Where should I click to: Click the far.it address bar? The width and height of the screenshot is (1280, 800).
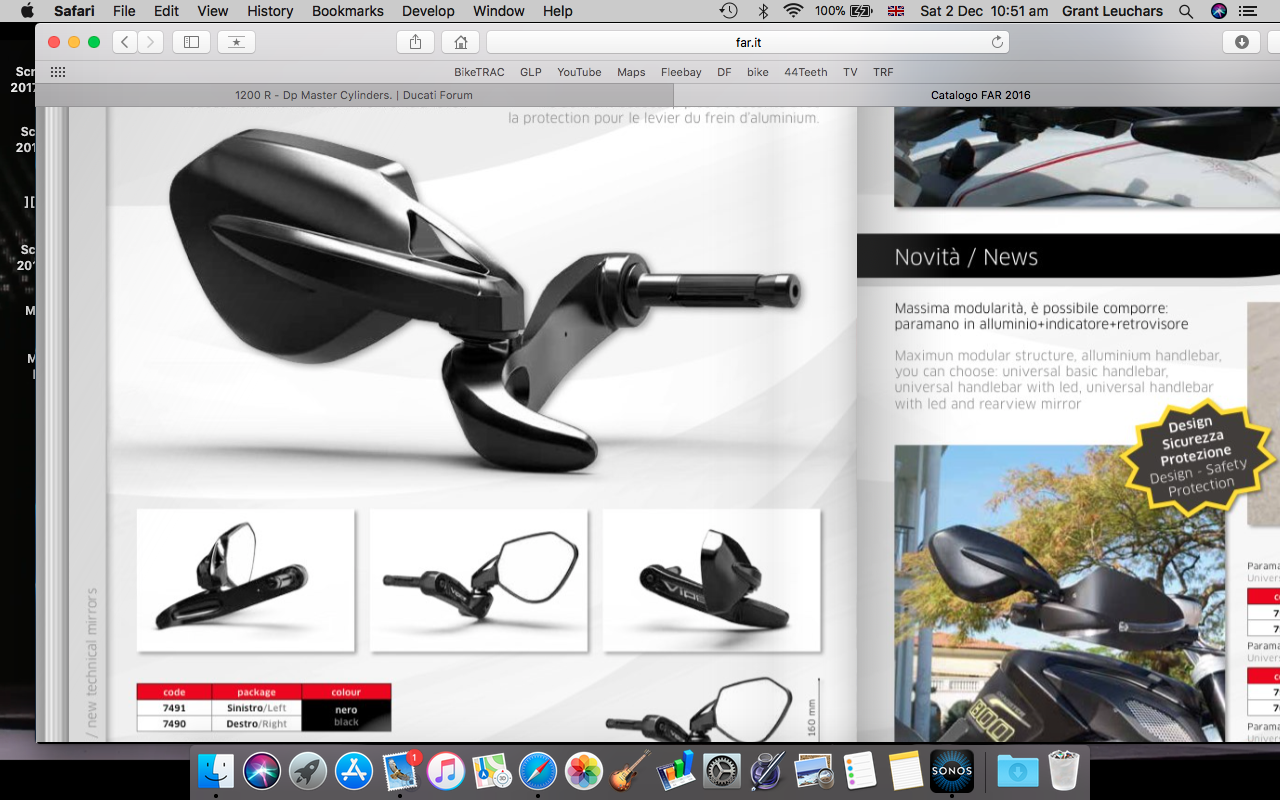pyautogui.click(x=747, y=42)
